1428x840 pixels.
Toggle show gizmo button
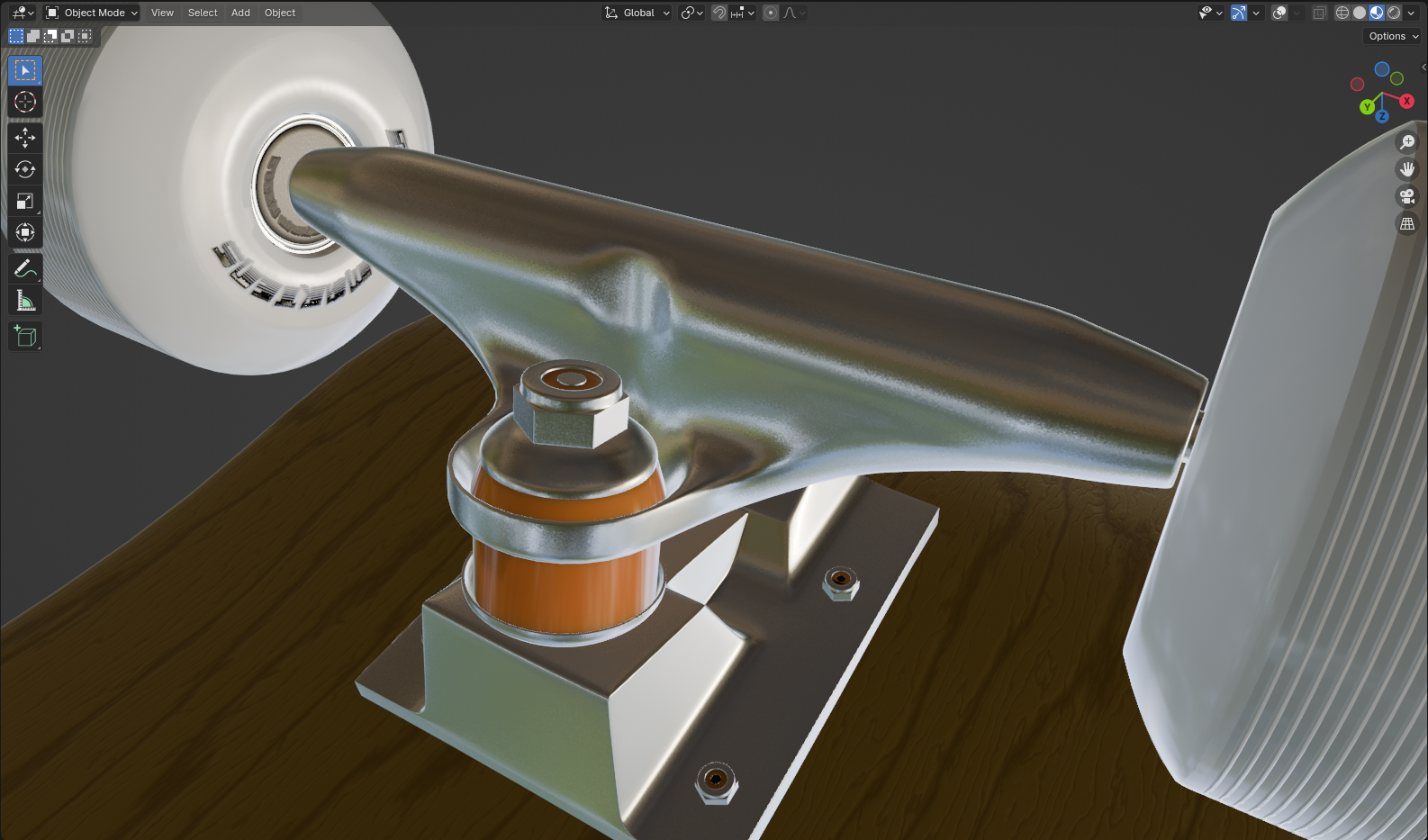(1239, 13)
